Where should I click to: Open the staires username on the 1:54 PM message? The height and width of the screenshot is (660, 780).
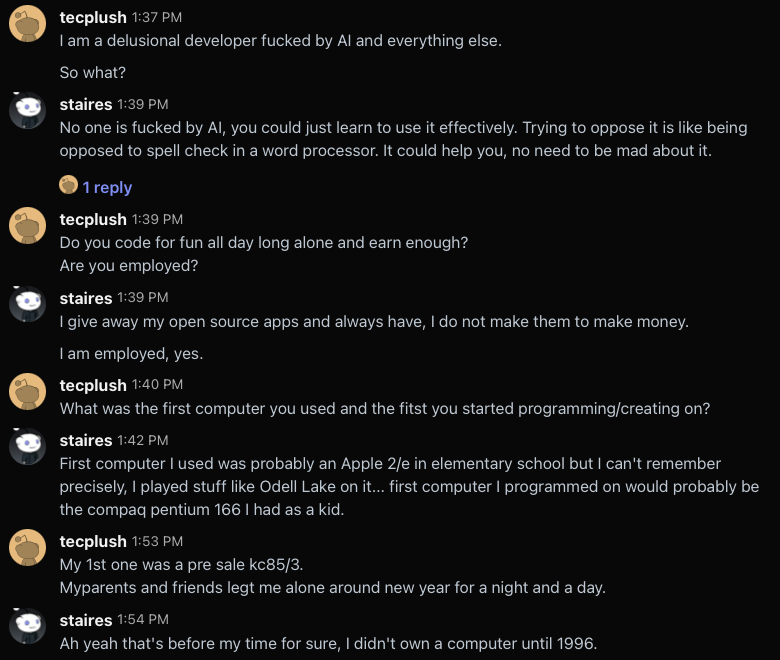click(86, 620)
